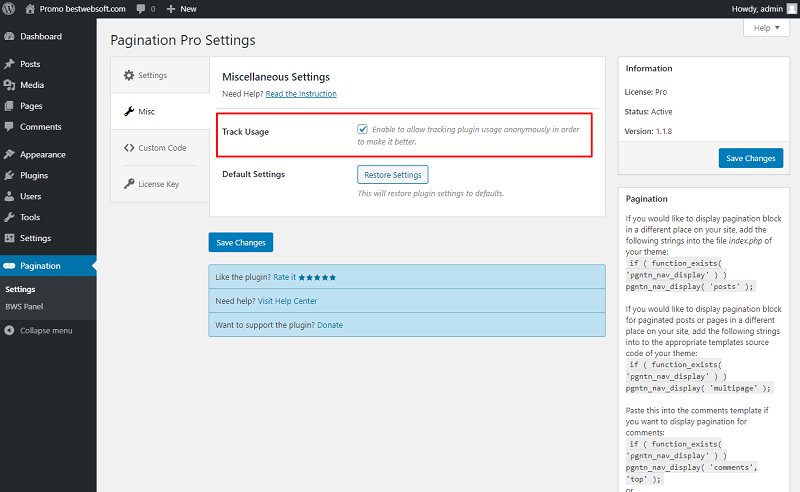Open the New content menu

pos(182,9)
